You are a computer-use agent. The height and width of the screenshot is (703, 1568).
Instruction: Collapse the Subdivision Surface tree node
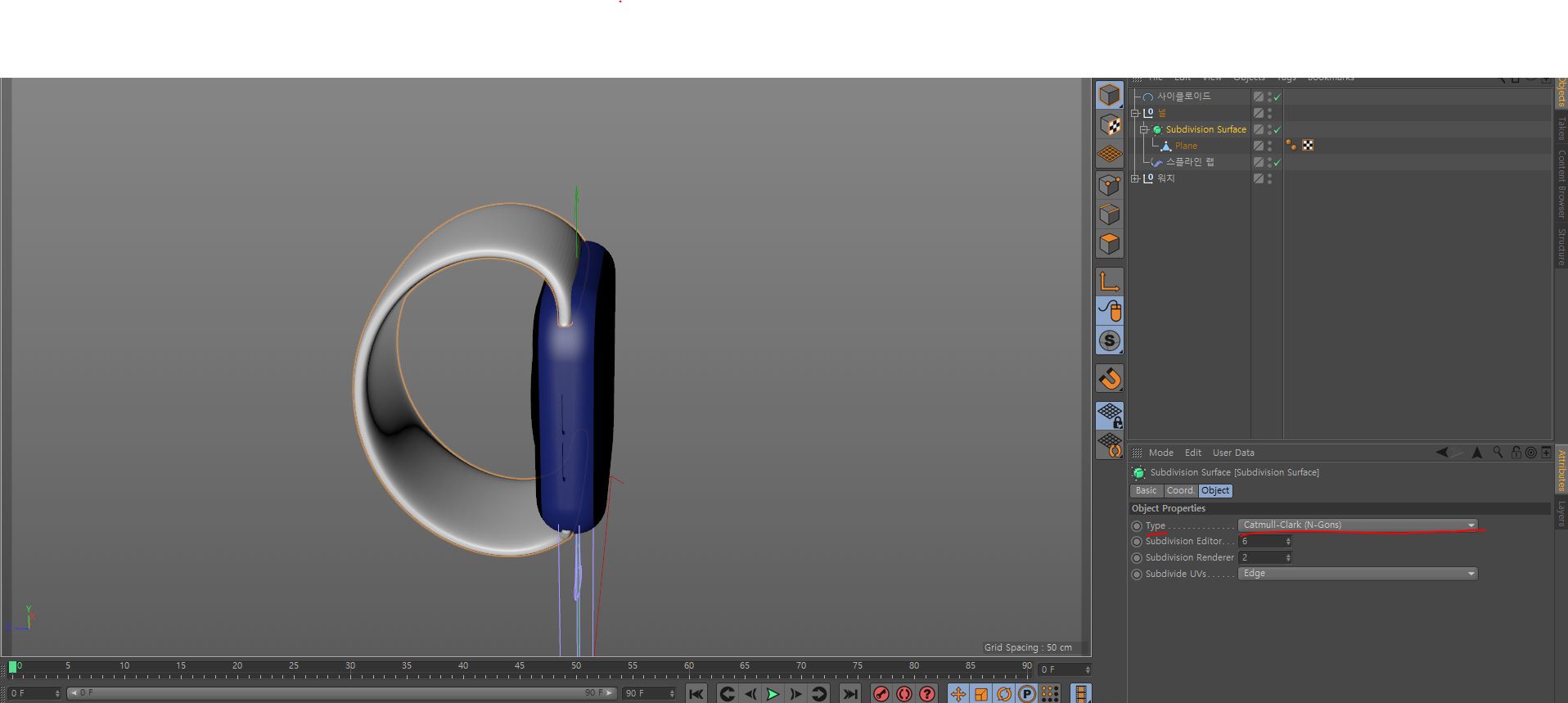[x=1144, y=129]
